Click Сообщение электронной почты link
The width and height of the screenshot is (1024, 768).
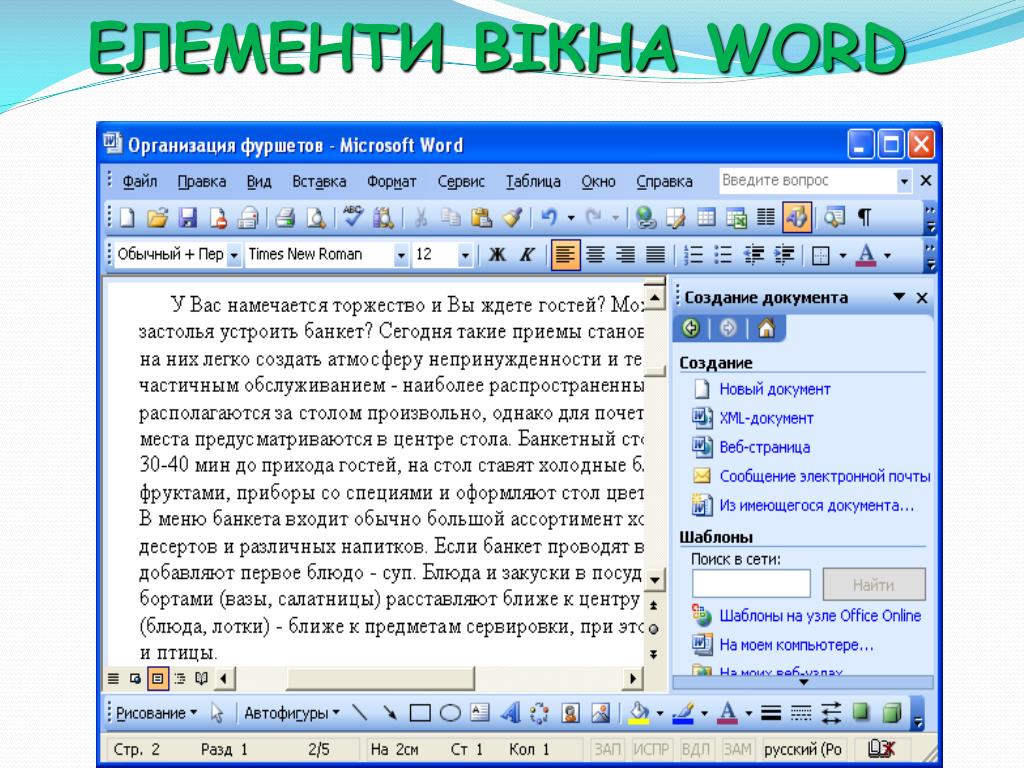click(x=825, y=476)
